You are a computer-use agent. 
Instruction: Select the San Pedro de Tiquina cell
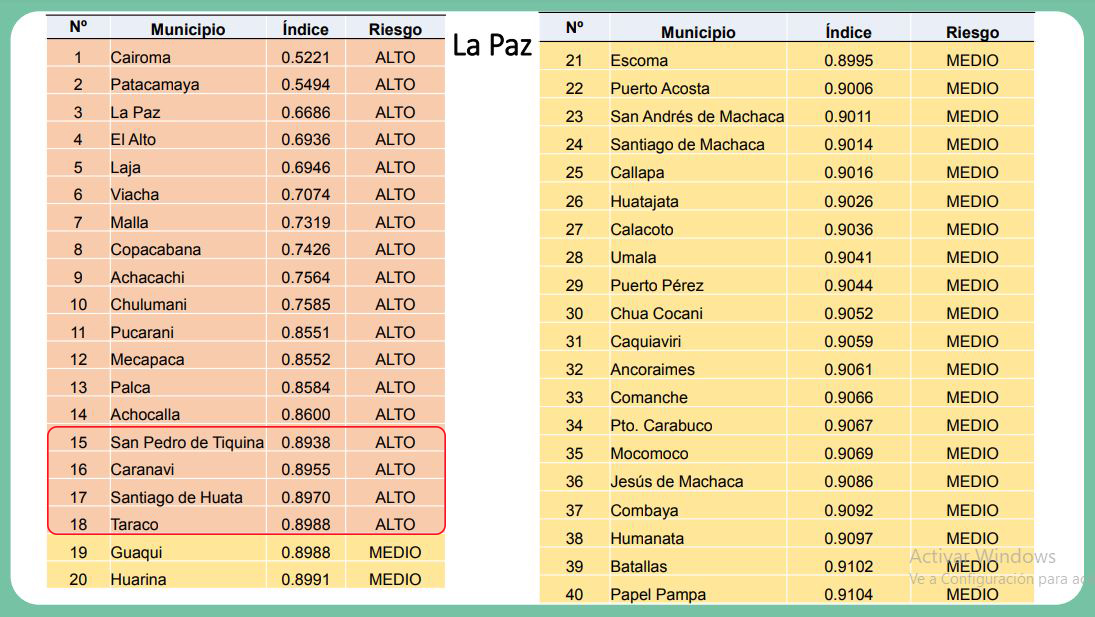(187, 442)
